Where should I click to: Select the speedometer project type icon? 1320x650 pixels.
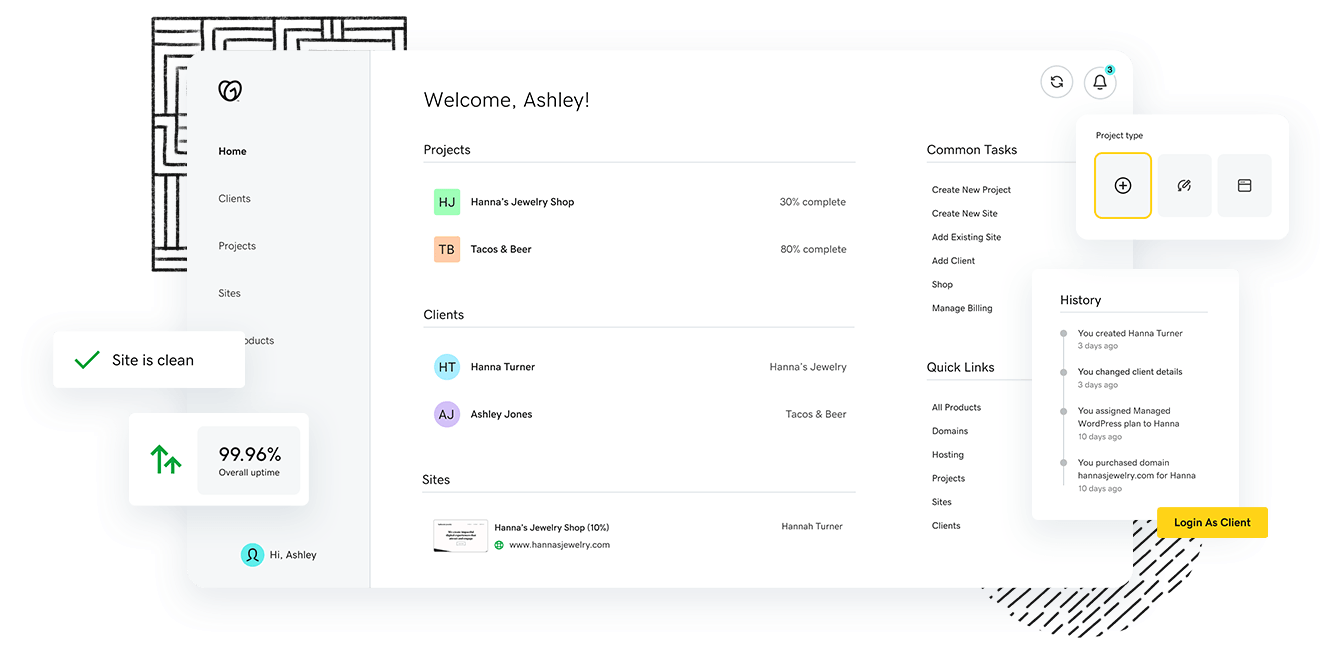[1184, 185]
